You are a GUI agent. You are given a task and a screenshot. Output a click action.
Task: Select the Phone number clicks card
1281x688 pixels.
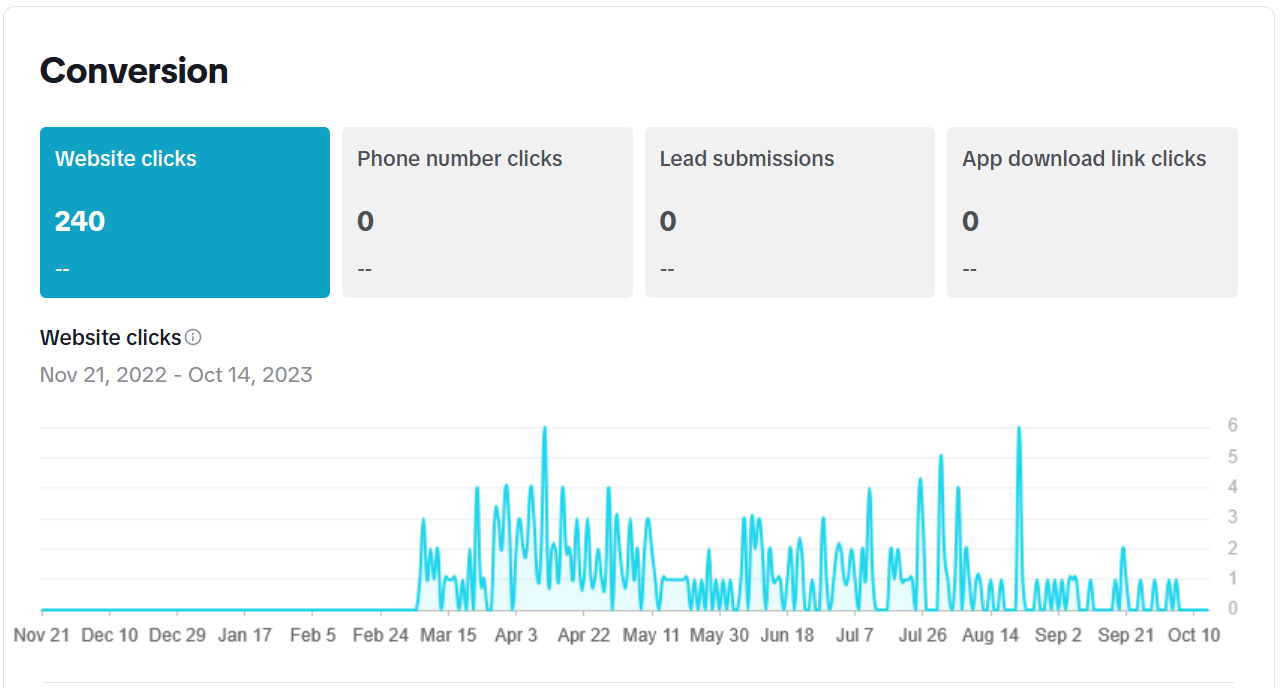487,212
